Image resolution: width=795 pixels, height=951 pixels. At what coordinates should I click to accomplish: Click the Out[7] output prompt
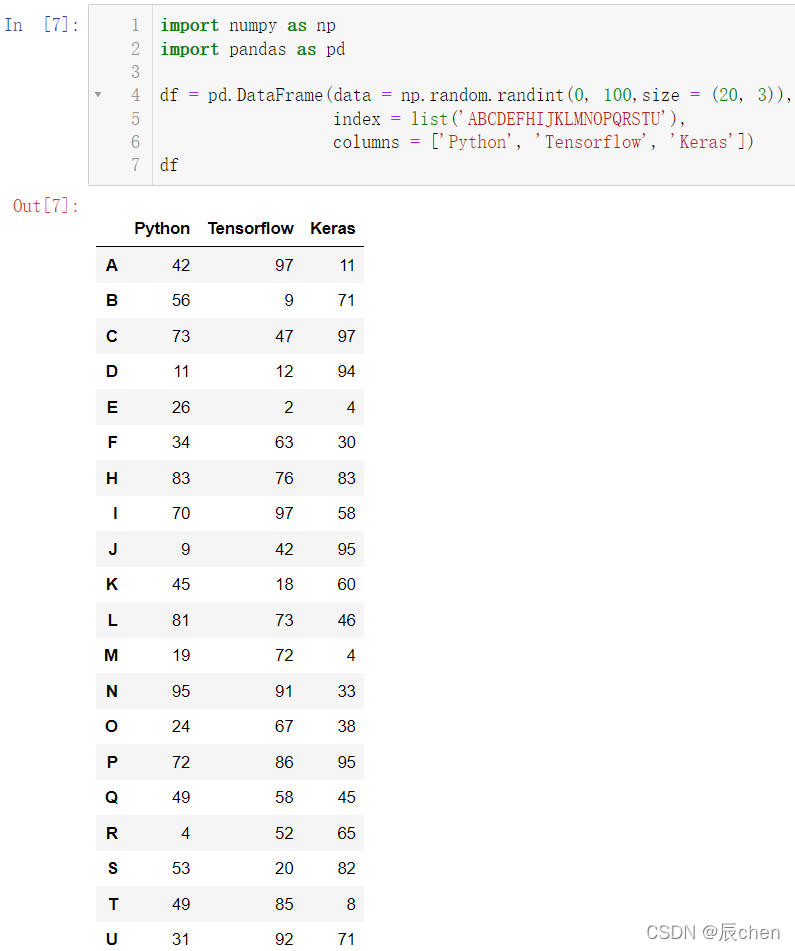[45, 206]
